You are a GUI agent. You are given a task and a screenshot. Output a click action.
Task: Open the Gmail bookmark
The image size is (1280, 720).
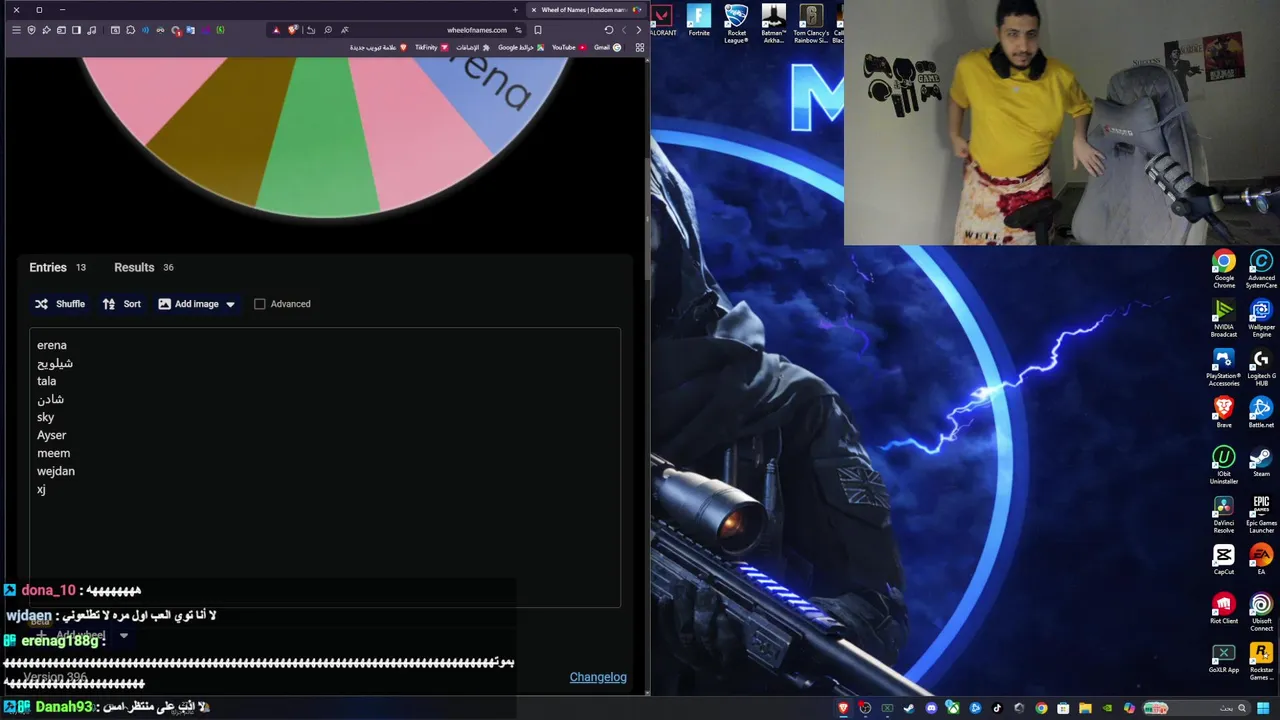coord(607,47)
